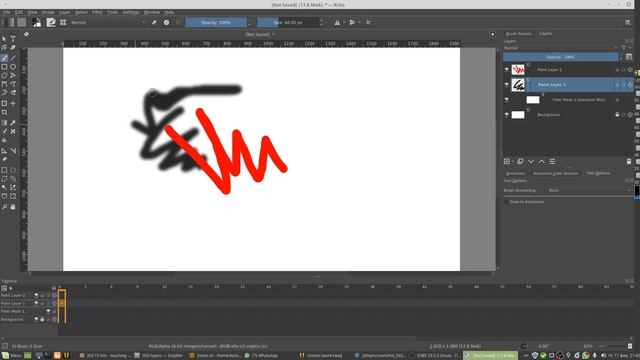Select the Color Sampler eyedropper tool

coord(13,122)
